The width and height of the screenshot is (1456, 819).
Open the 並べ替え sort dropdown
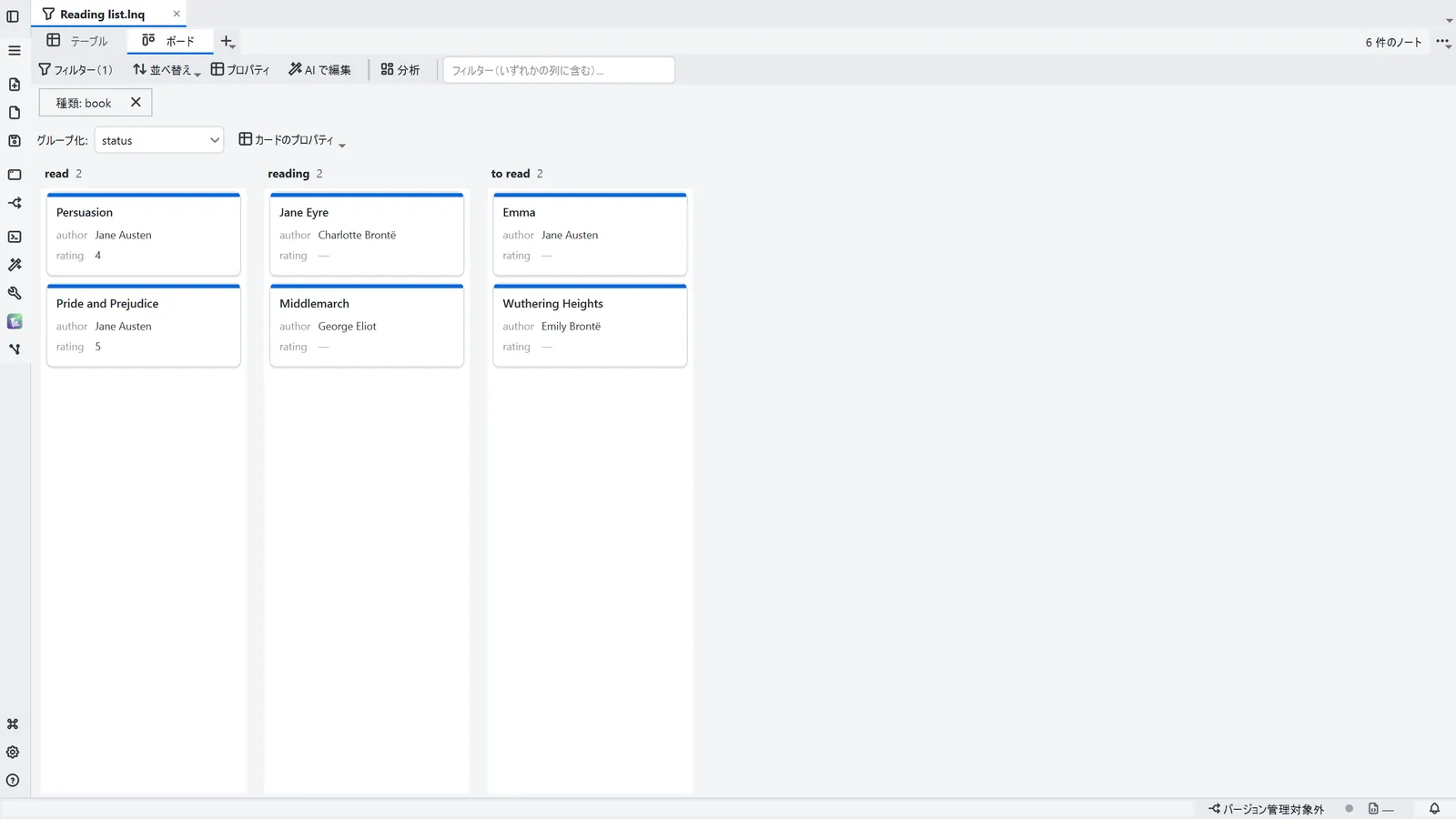point(166,70)
